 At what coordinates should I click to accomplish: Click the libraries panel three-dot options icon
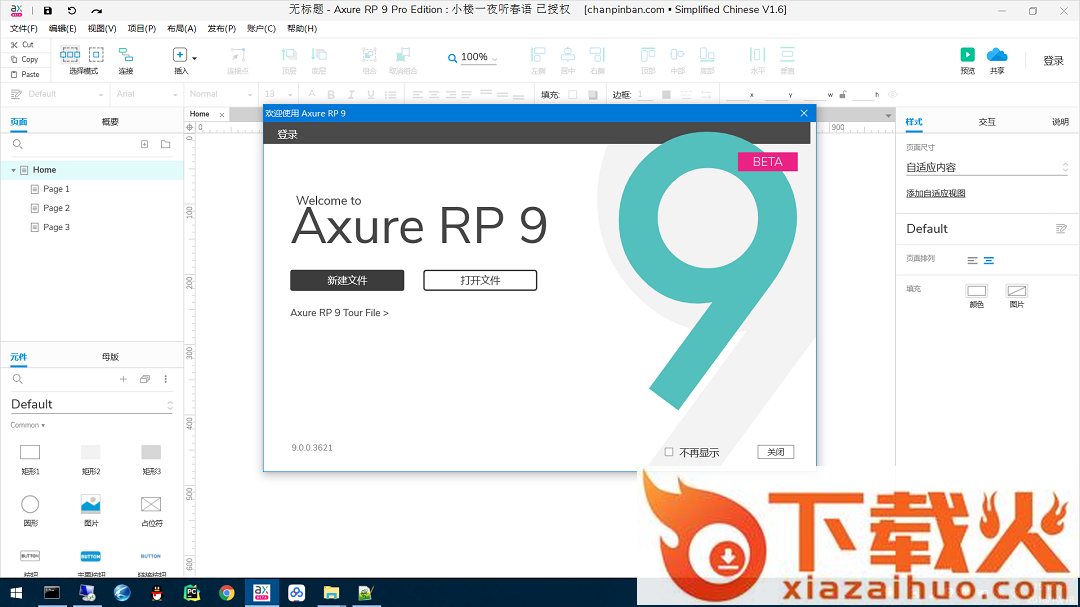pos(165,379)
